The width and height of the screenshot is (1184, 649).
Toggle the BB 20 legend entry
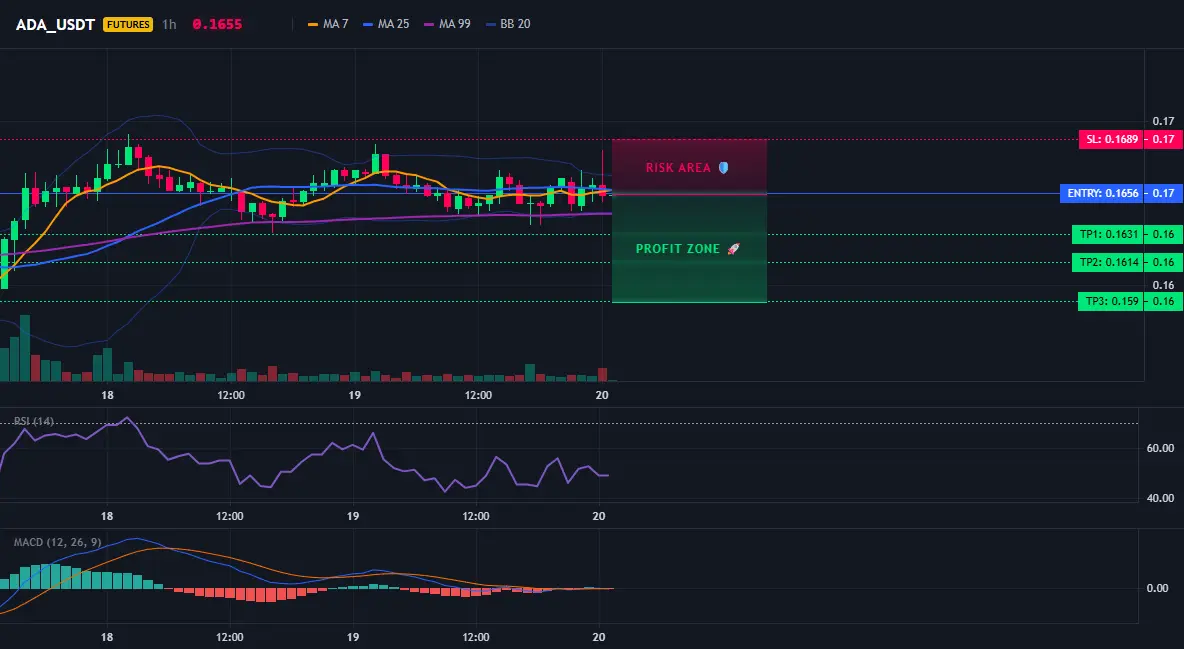(508, 24)
